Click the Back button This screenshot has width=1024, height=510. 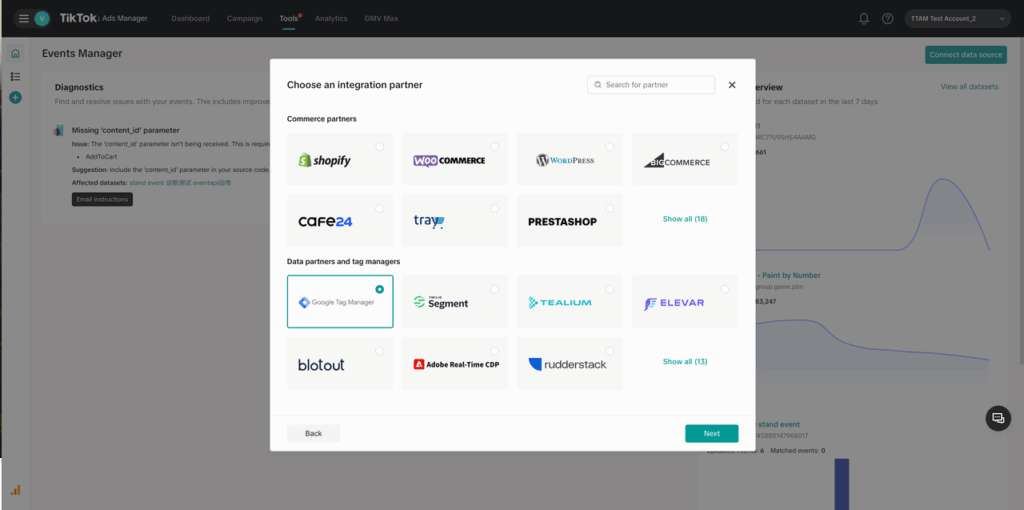[x=313, y=434]
